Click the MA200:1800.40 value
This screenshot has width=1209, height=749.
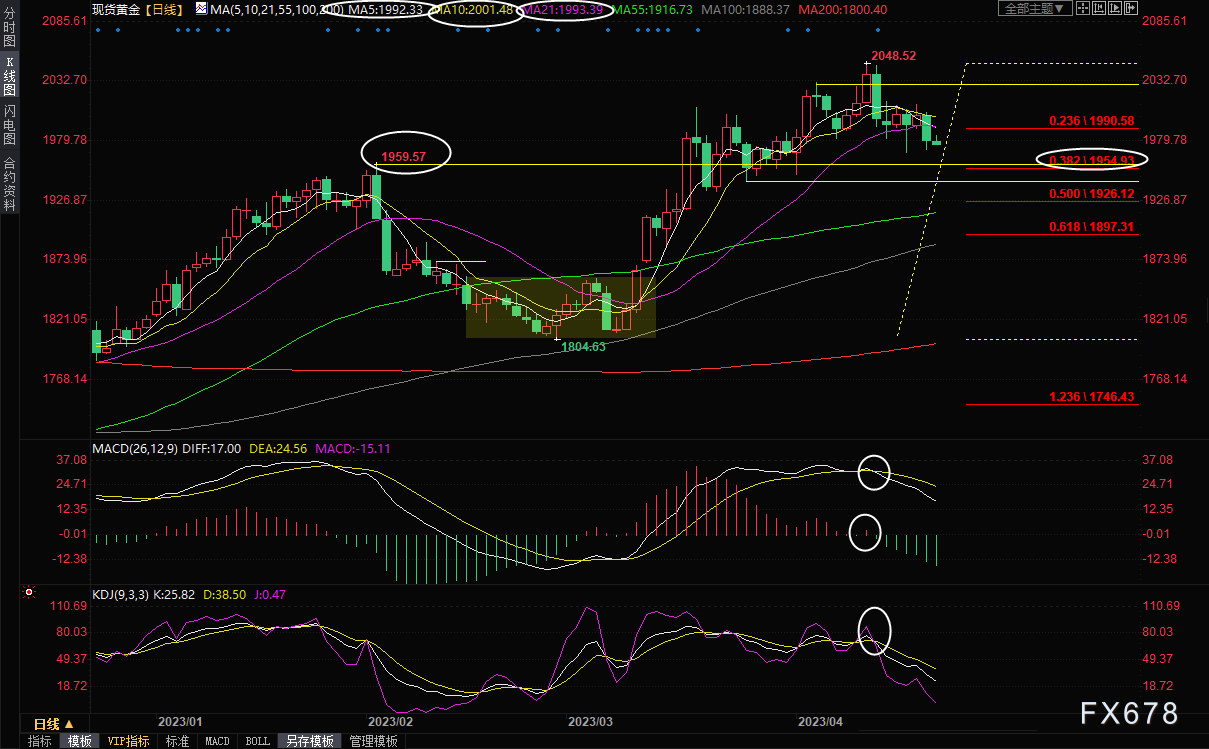[842, 9]
